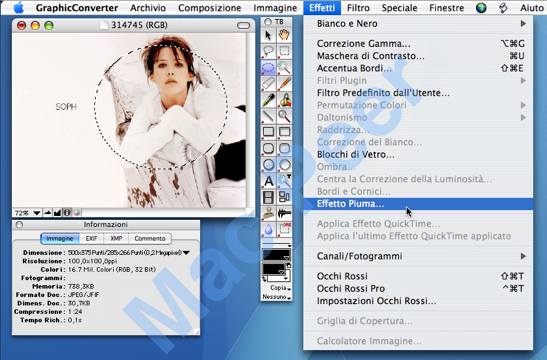The image size is (547, 360).
Task: Select the filled rounded rectangle tool
Action: [284, 149]
